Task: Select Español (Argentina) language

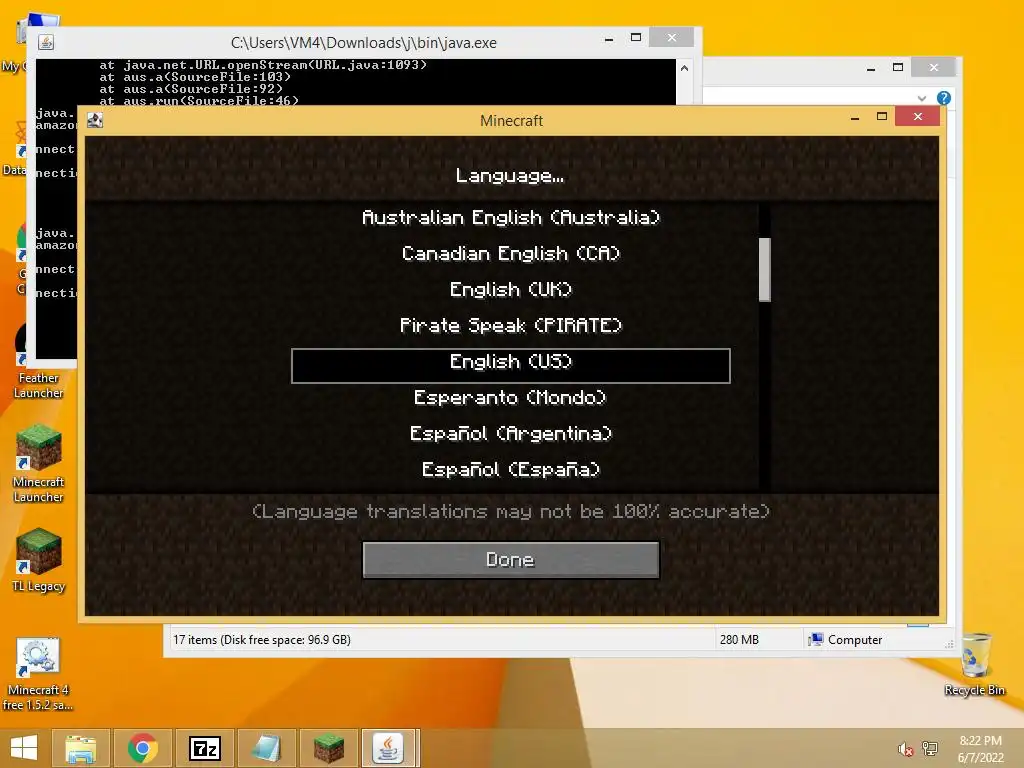Action: [511, 433]
